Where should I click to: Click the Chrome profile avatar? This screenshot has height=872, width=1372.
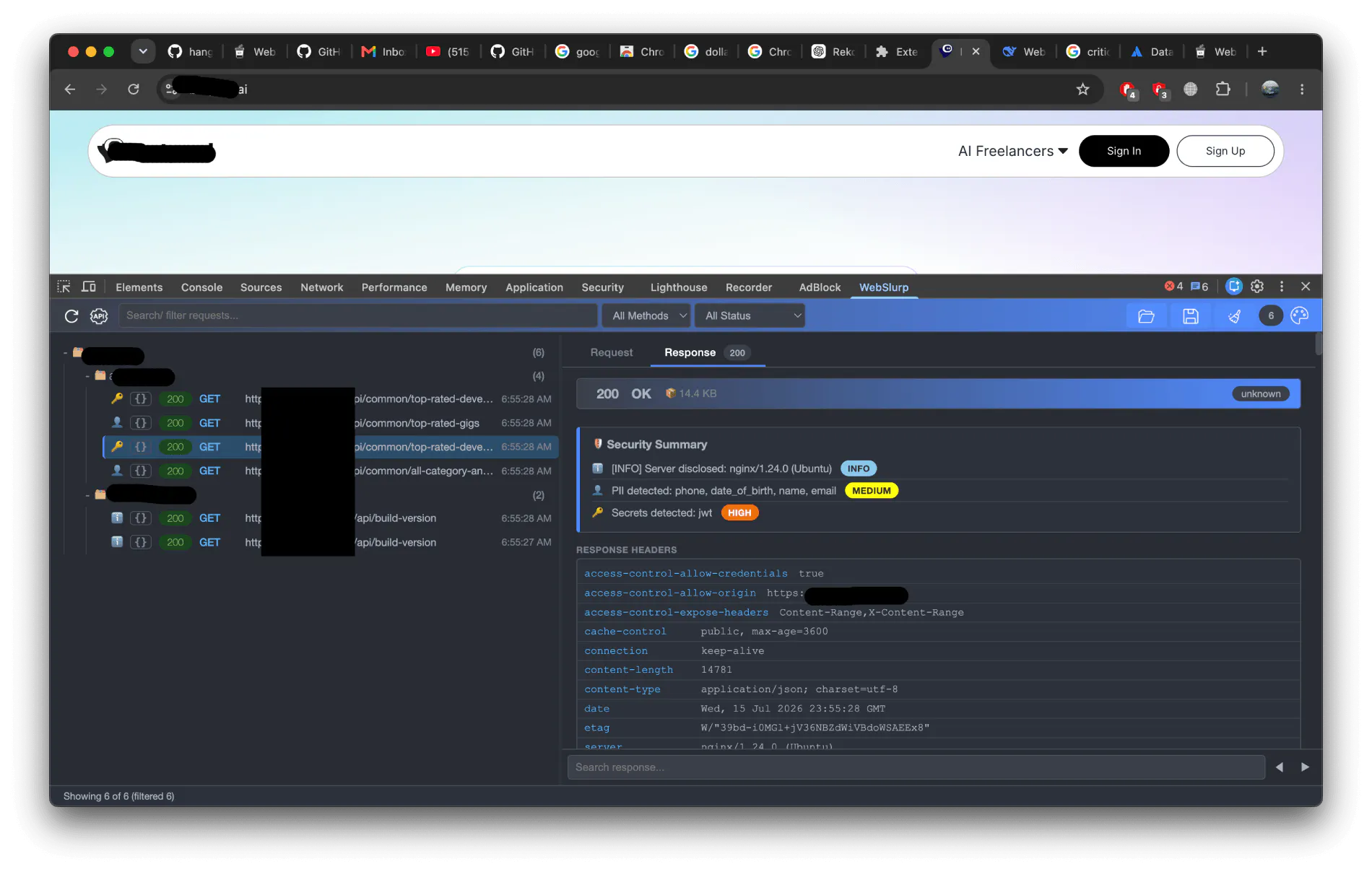1270,90
